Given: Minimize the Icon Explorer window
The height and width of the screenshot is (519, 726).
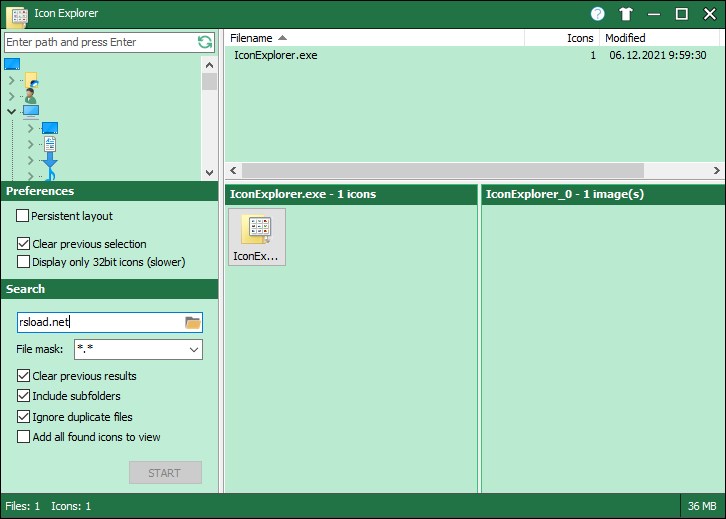Looking at the screenshot, I should click(654, 14).
